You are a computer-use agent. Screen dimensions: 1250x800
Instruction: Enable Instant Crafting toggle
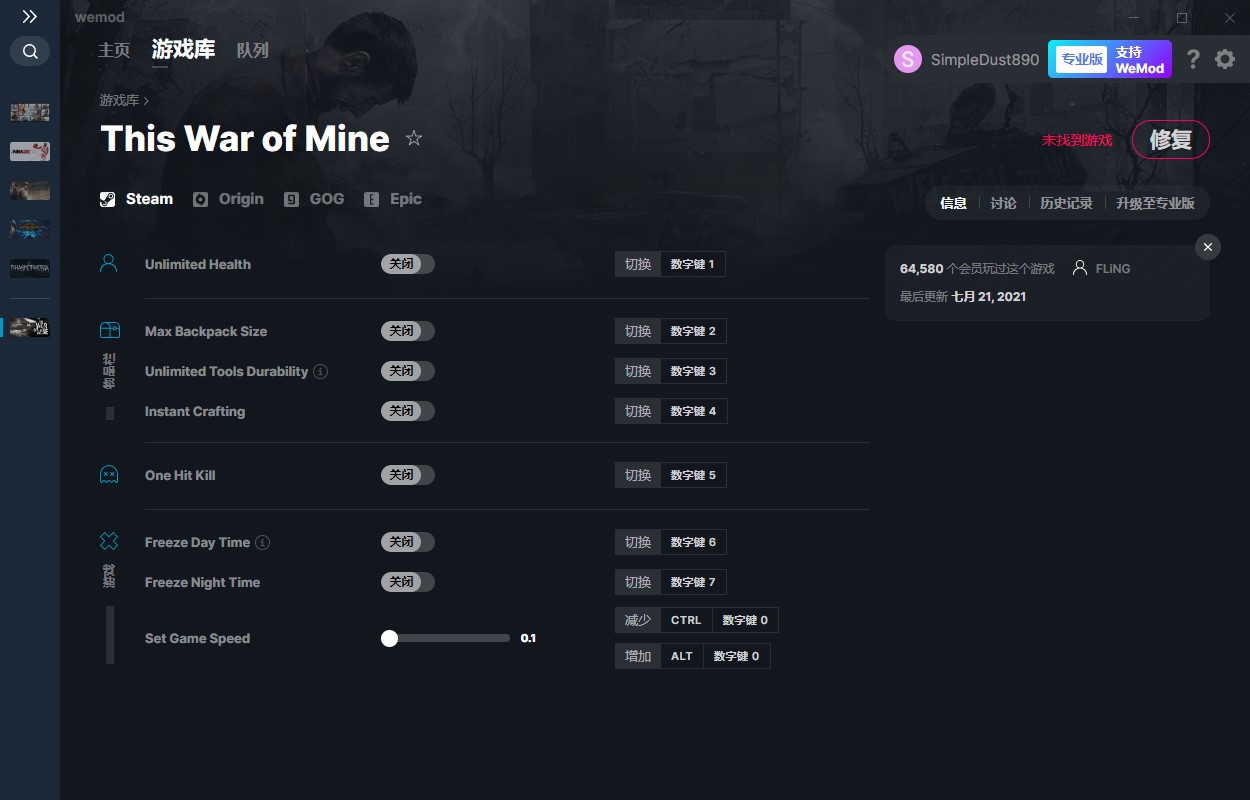407,411
